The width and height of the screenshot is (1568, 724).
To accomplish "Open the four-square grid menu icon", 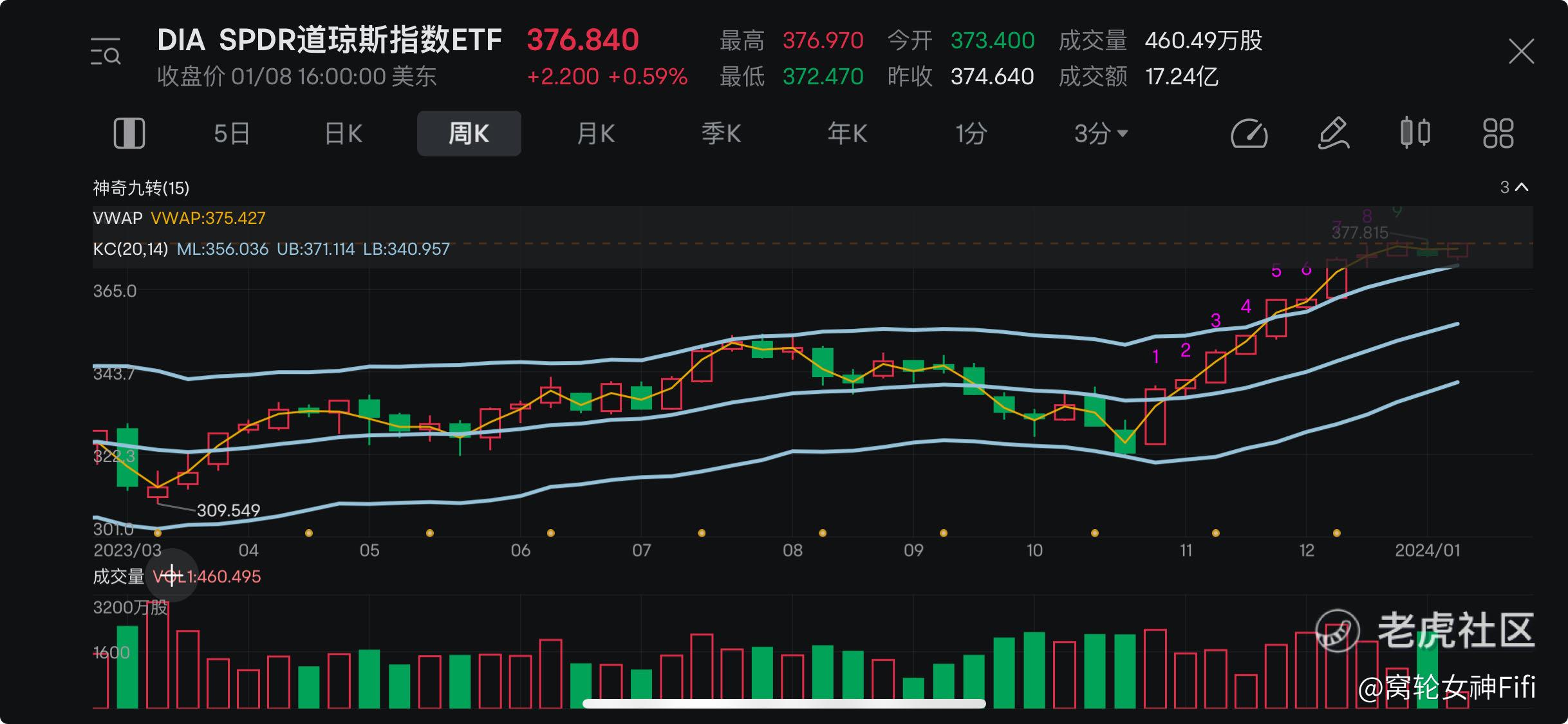I will (1498, 134).
